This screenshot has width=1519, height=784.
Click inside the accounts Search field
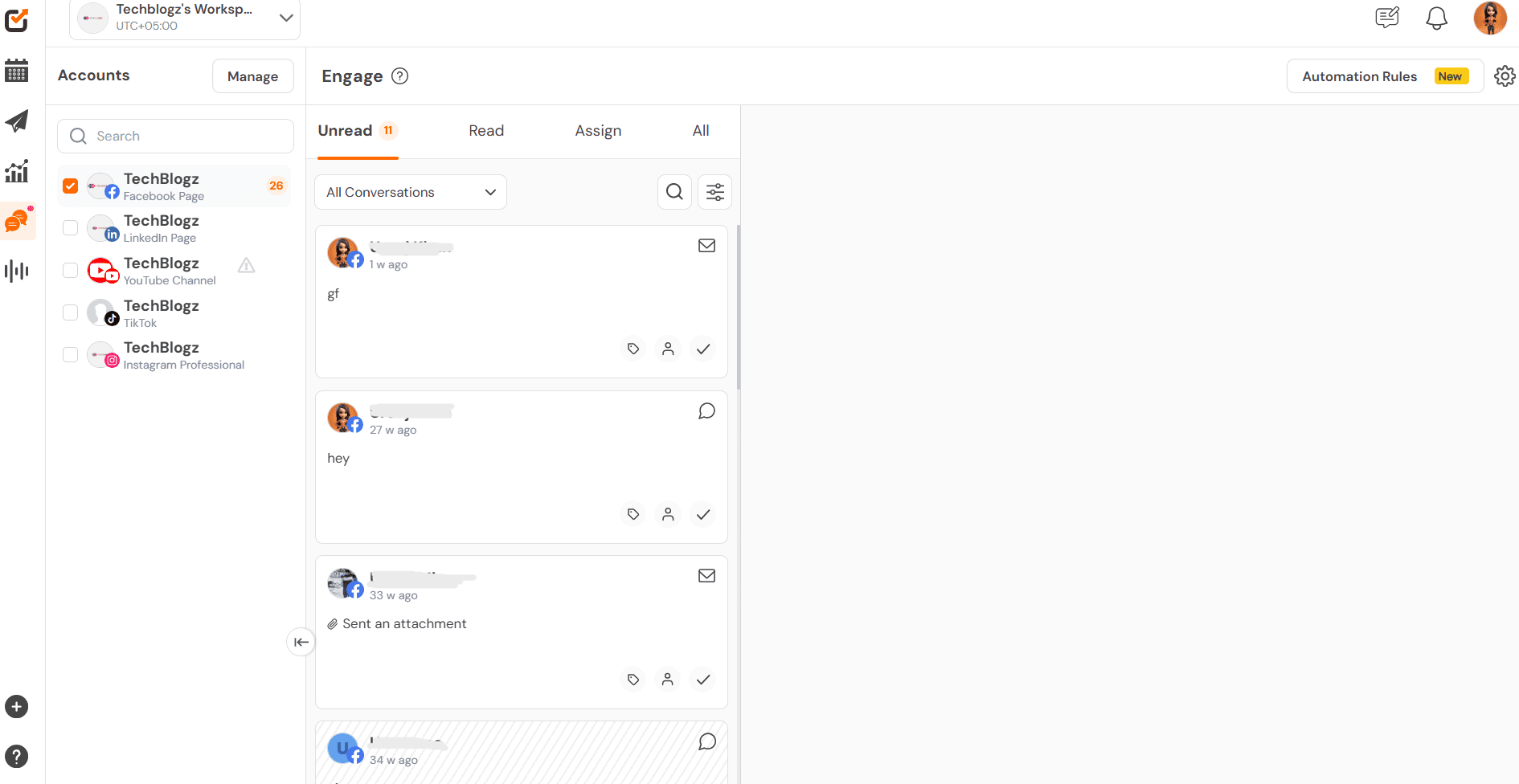(x=175, y=136)
